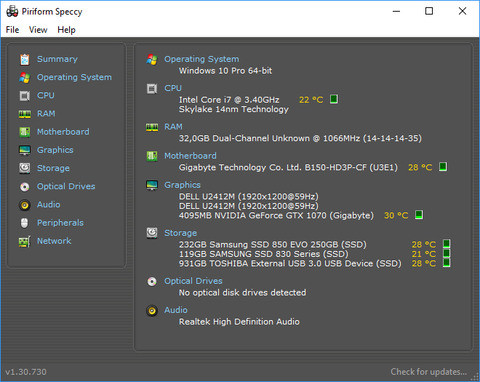The height and width of the screenshot is (382, 480).
Task: Click the version text v1.30.730
Action: pos(26,372)
